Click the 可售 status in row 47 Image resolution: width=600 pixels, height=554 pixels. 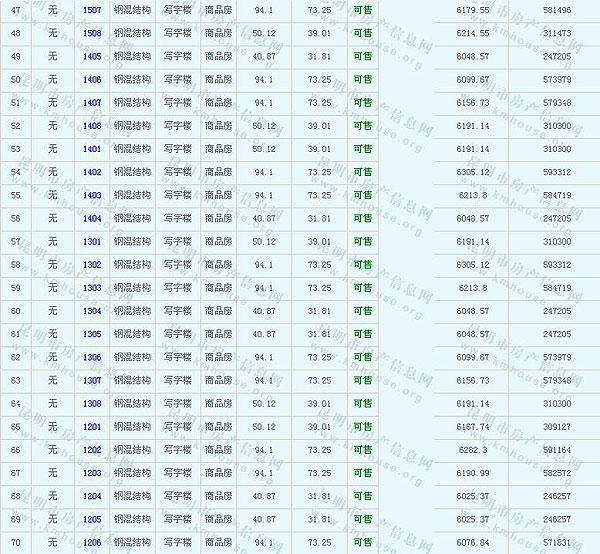362,9
